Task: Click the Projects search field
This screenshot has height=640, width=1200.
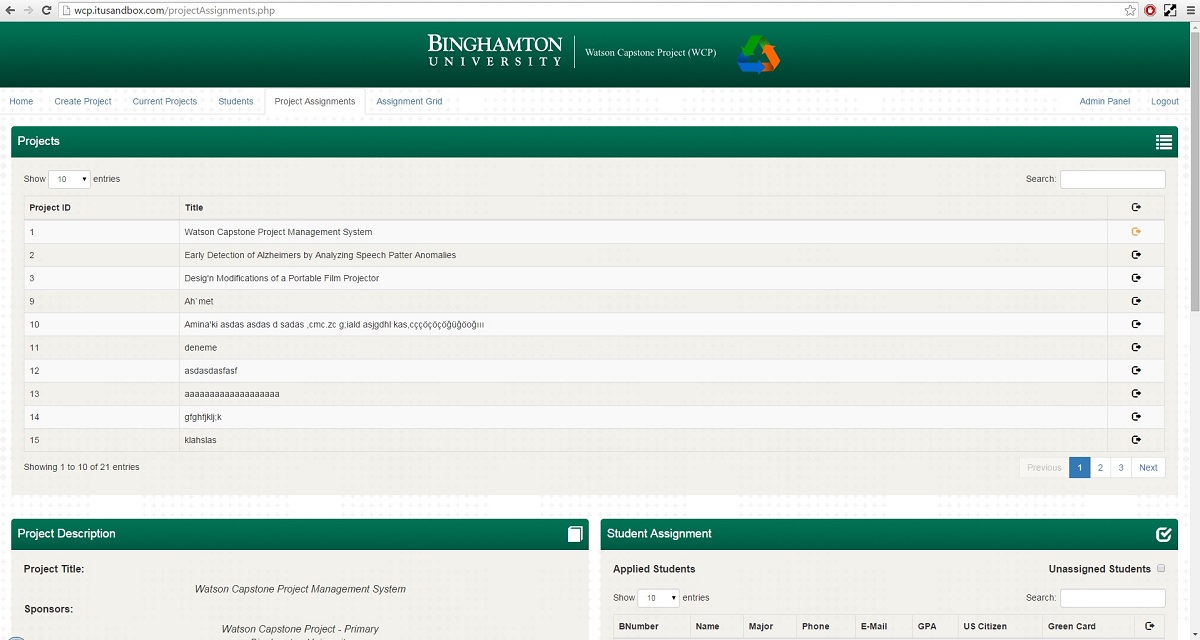Action: click(1112, 179)
